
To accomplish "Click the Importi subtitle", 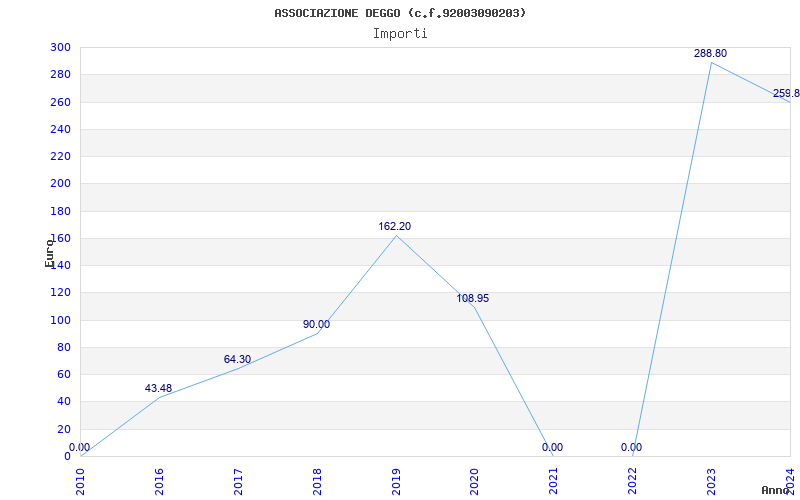I will 400,34.
